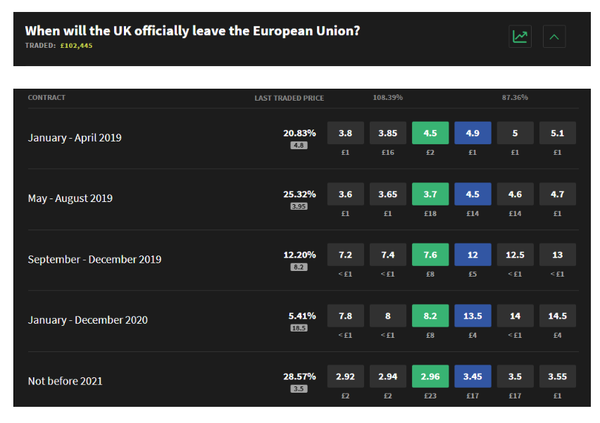
Task: Choose green 8.2 price for January - December 2020
Action: pyautogui.click(x=430, y=316)
